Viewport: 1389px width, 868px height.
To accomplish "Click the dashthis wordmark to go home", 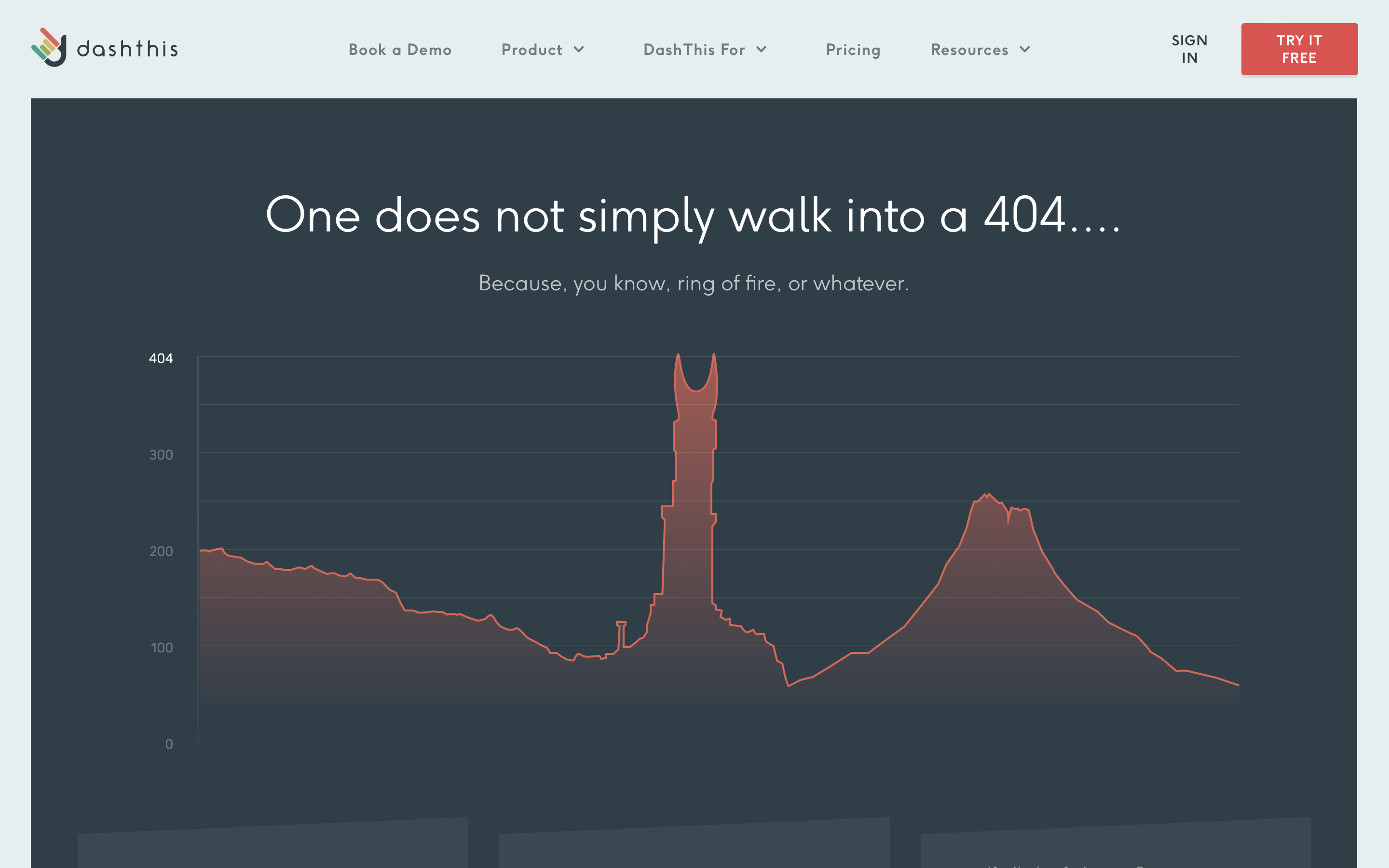I will click(x=127, y=49).
